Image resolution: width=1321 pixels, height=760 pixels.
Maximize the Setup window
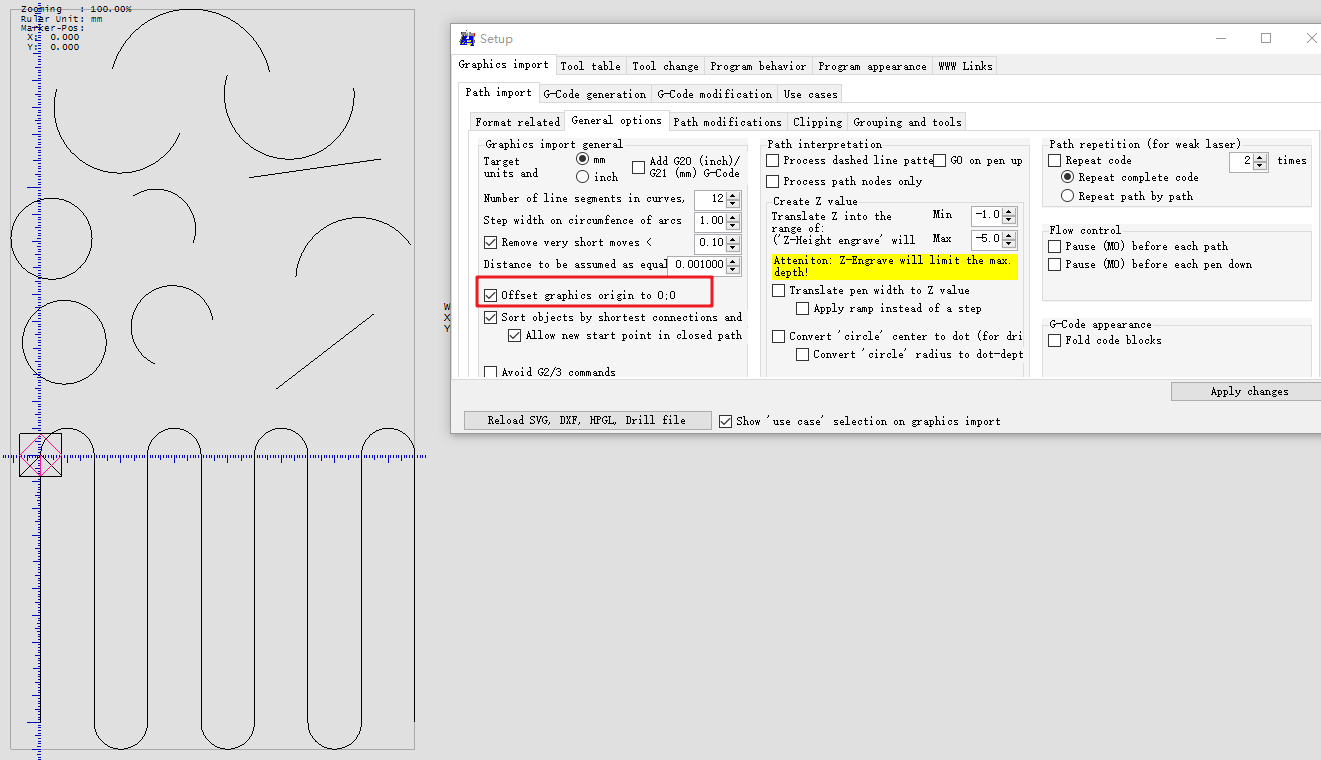(1266, 38)
